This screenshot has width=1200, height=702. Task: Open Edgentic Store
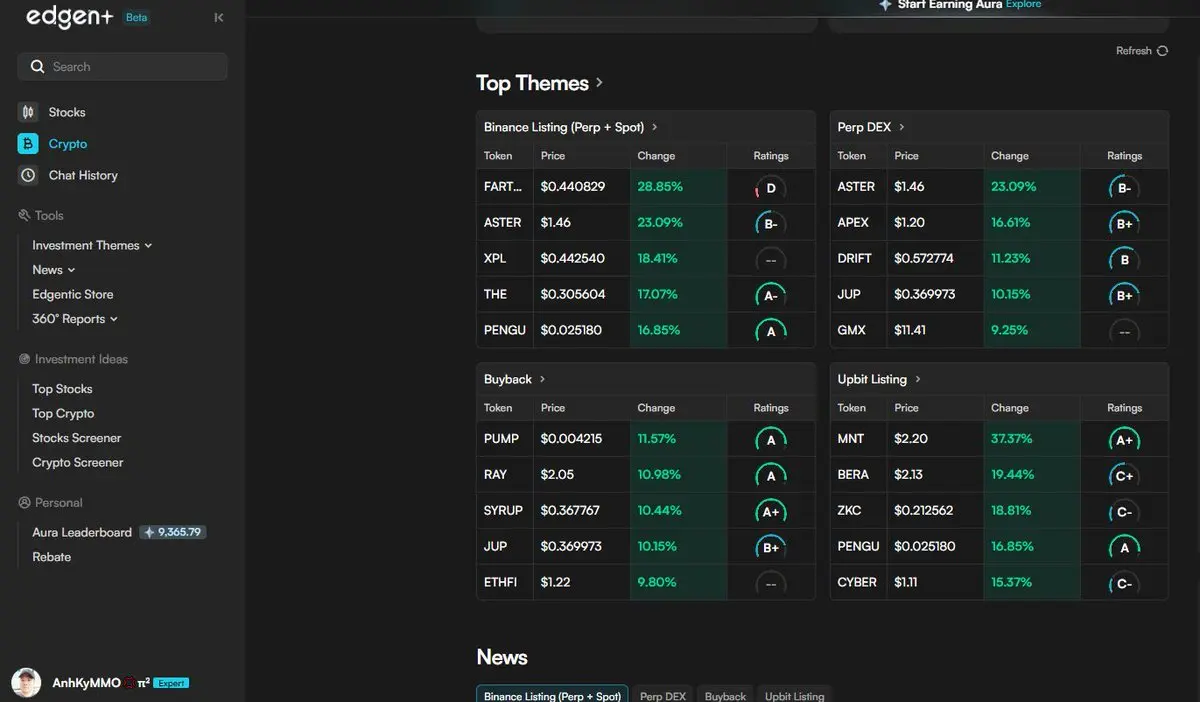tap(73, 294)
